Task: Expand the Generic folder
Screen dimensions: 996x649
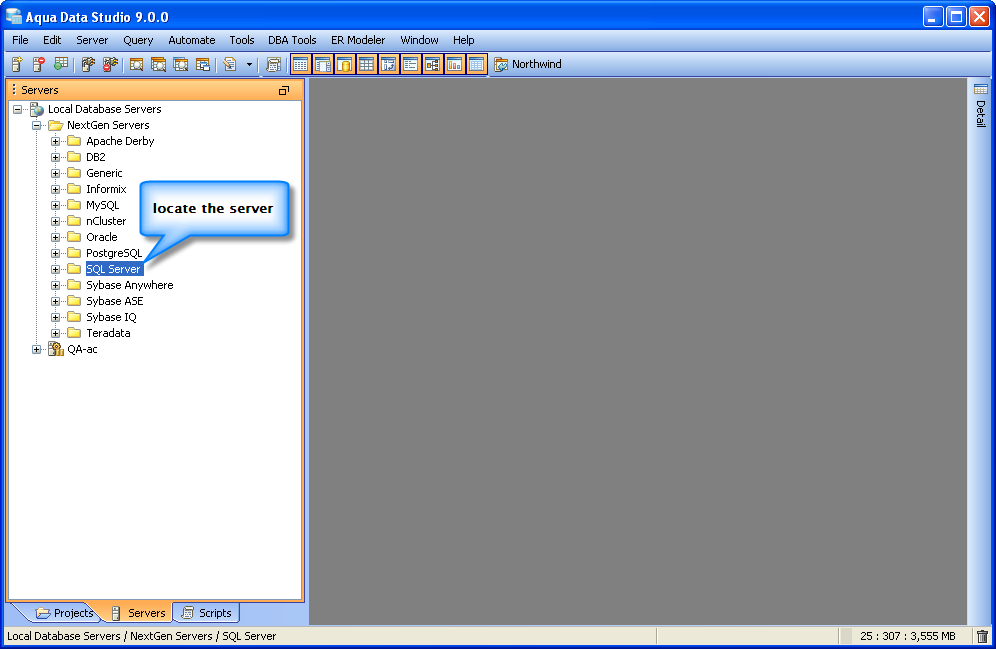Action: click(56, 173)
